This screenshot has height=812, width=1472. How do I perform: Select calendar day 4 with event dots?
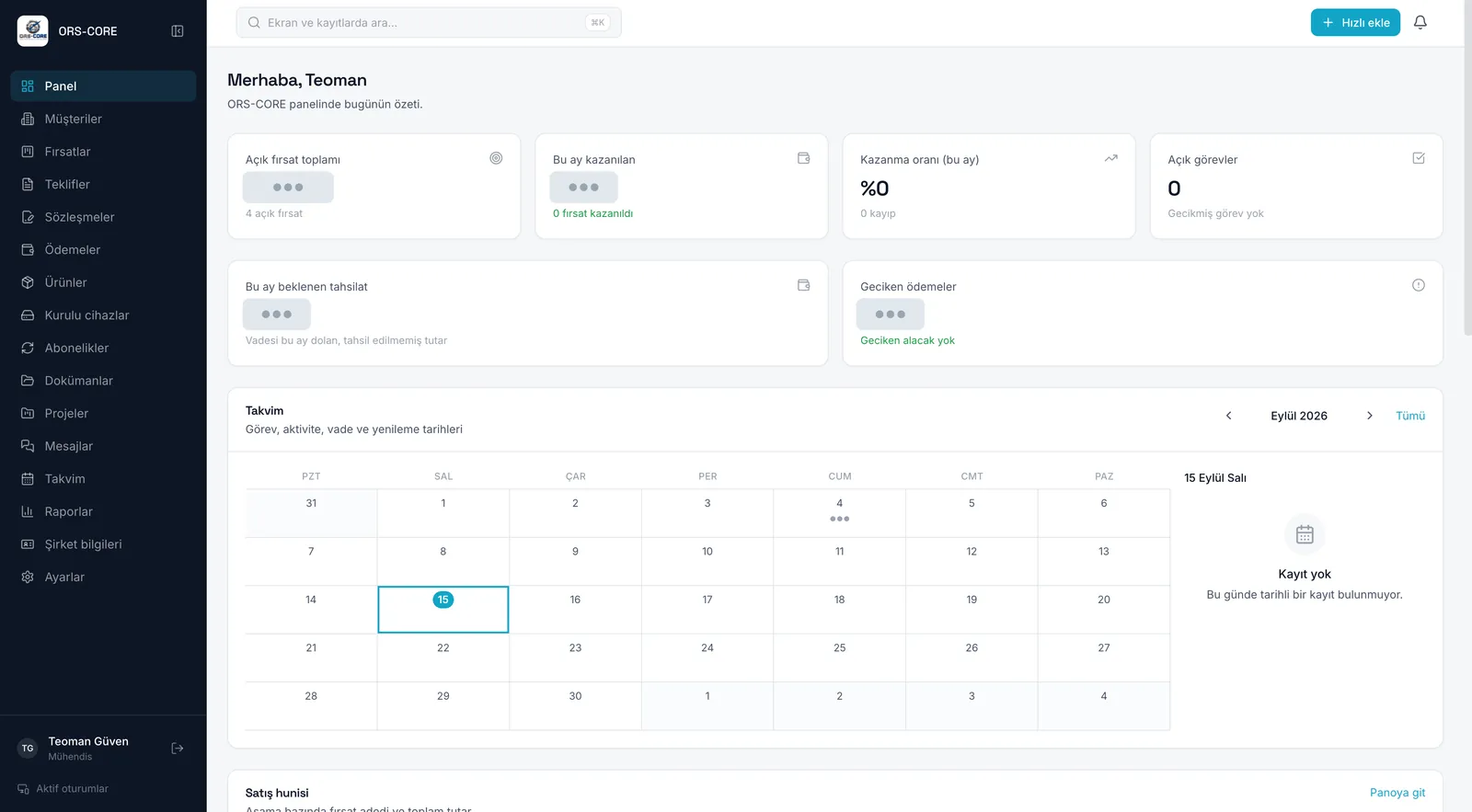click(840, 513)
